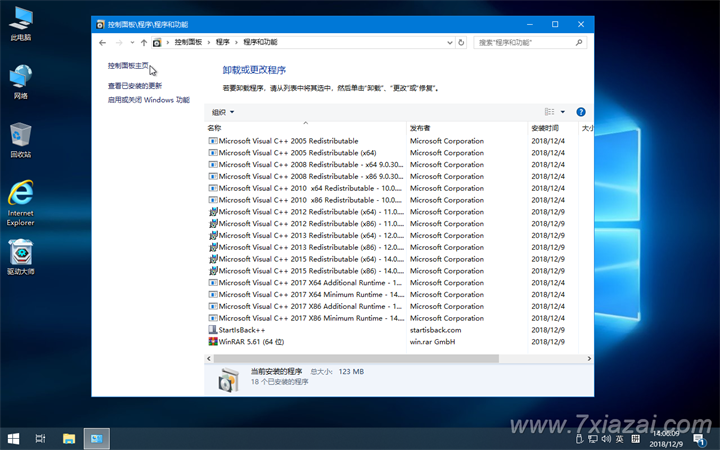720x450 pixels.
Task: Go up one level with the up arrow
Action: coord(144,43)
